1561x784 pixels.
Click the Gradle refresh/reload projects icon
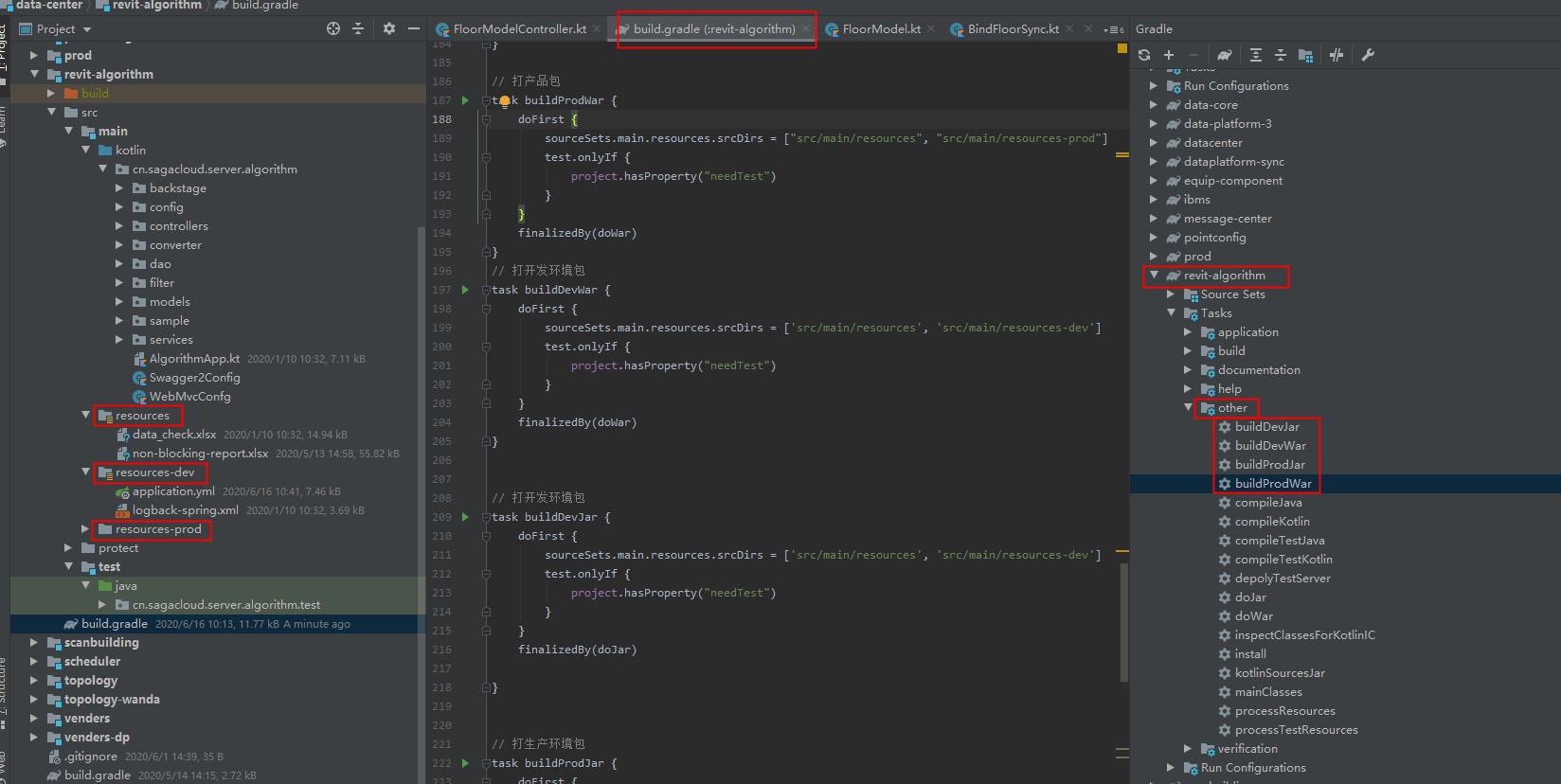1144,55
